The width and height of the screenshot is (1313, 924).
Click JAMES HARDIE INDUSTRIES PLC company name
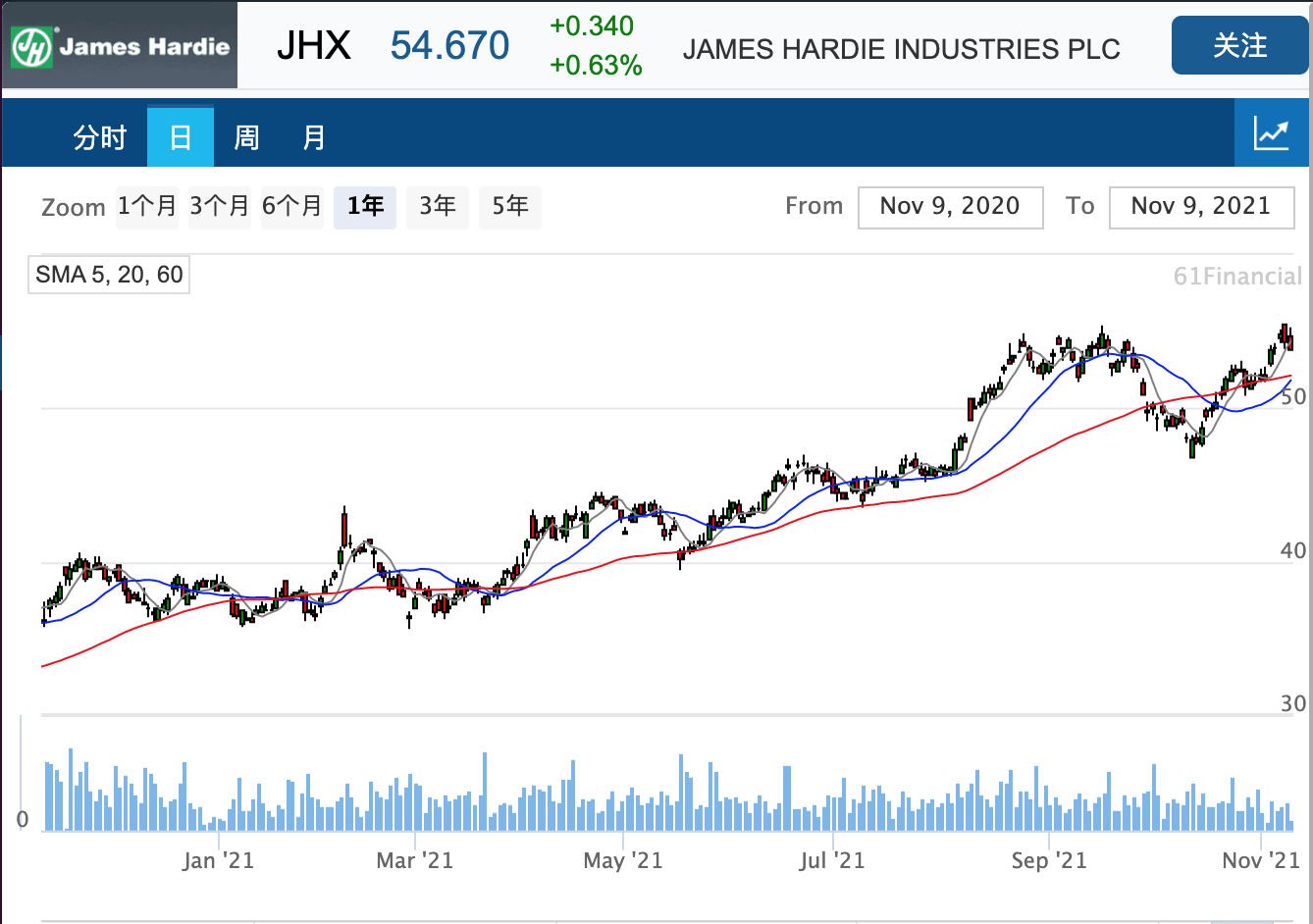coord(902,49)
